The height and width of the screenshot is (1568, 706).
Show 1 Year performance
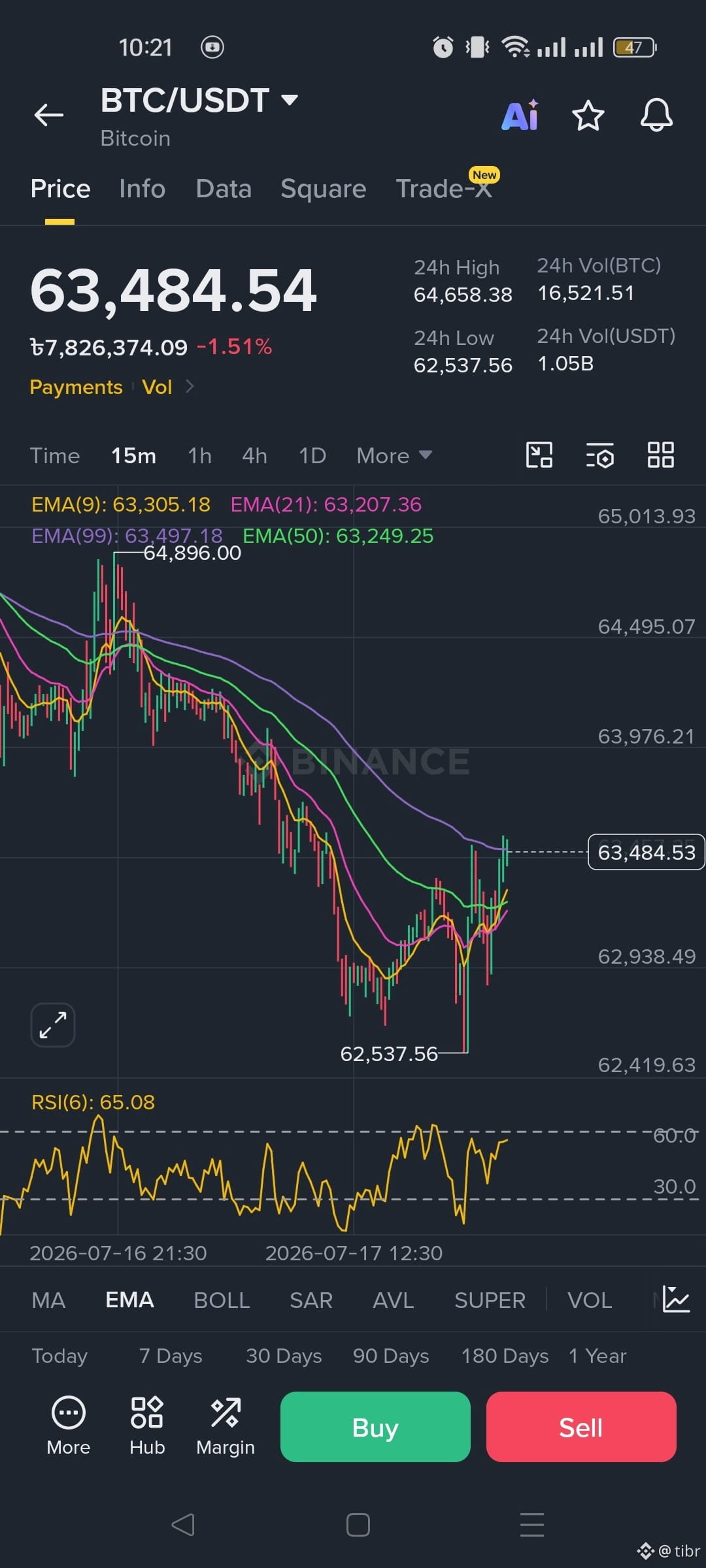[597, 1356]
